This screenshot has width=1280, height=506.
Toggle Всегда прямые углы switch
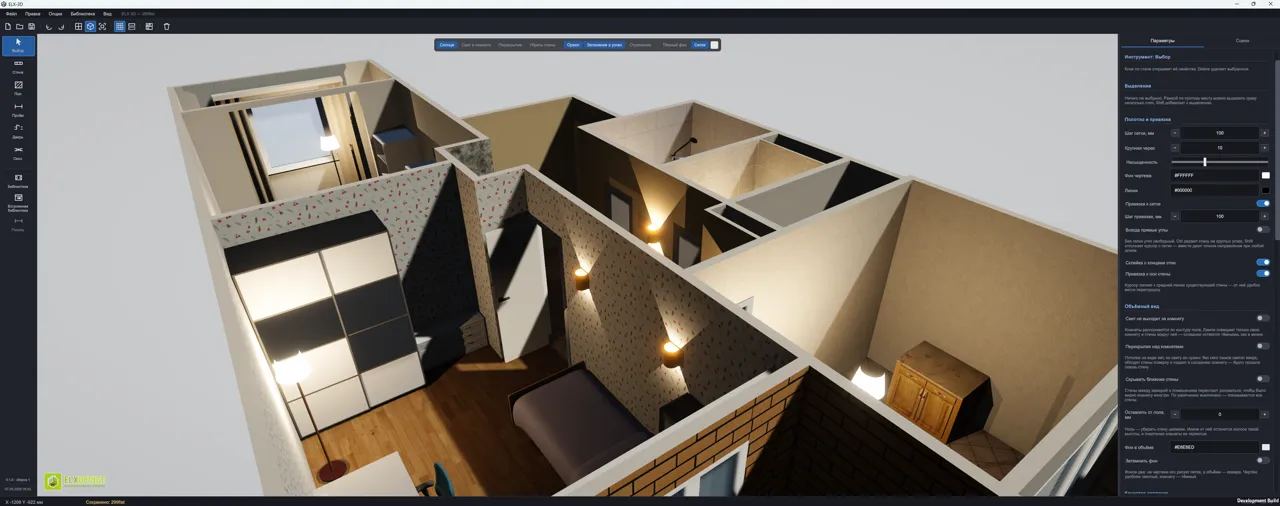point(1263,230)
